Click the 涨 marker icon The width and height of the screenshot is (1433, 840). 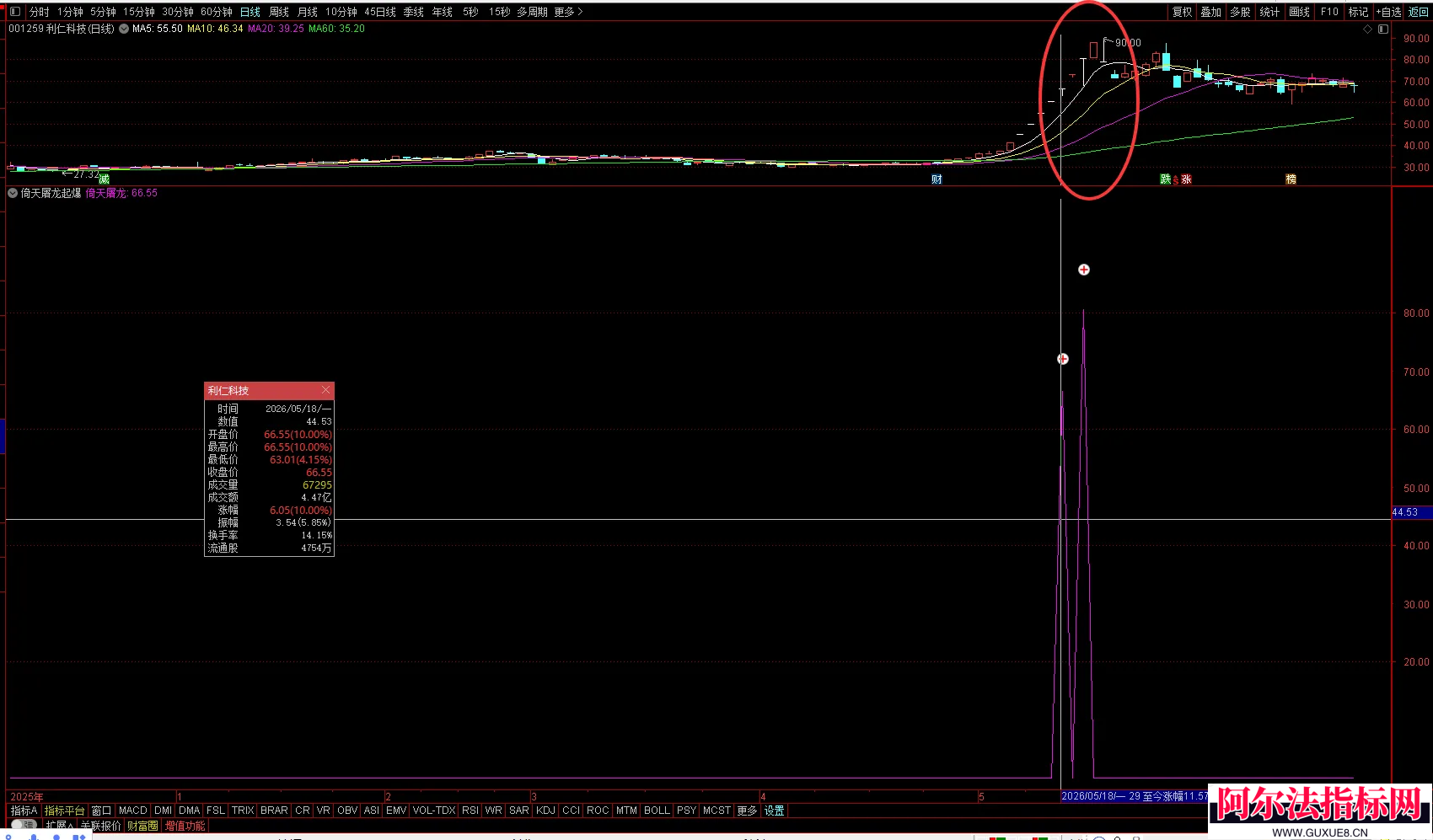pos(1186,179)
